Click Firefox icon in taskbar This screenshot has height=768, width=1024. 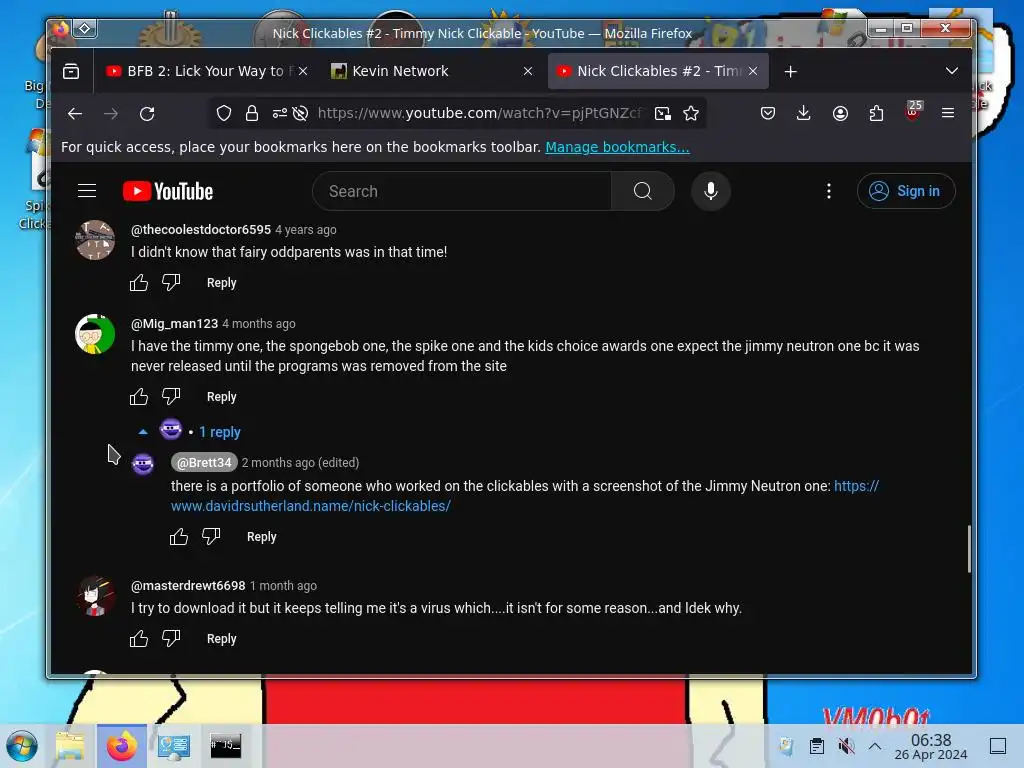(x=121, y=746)
